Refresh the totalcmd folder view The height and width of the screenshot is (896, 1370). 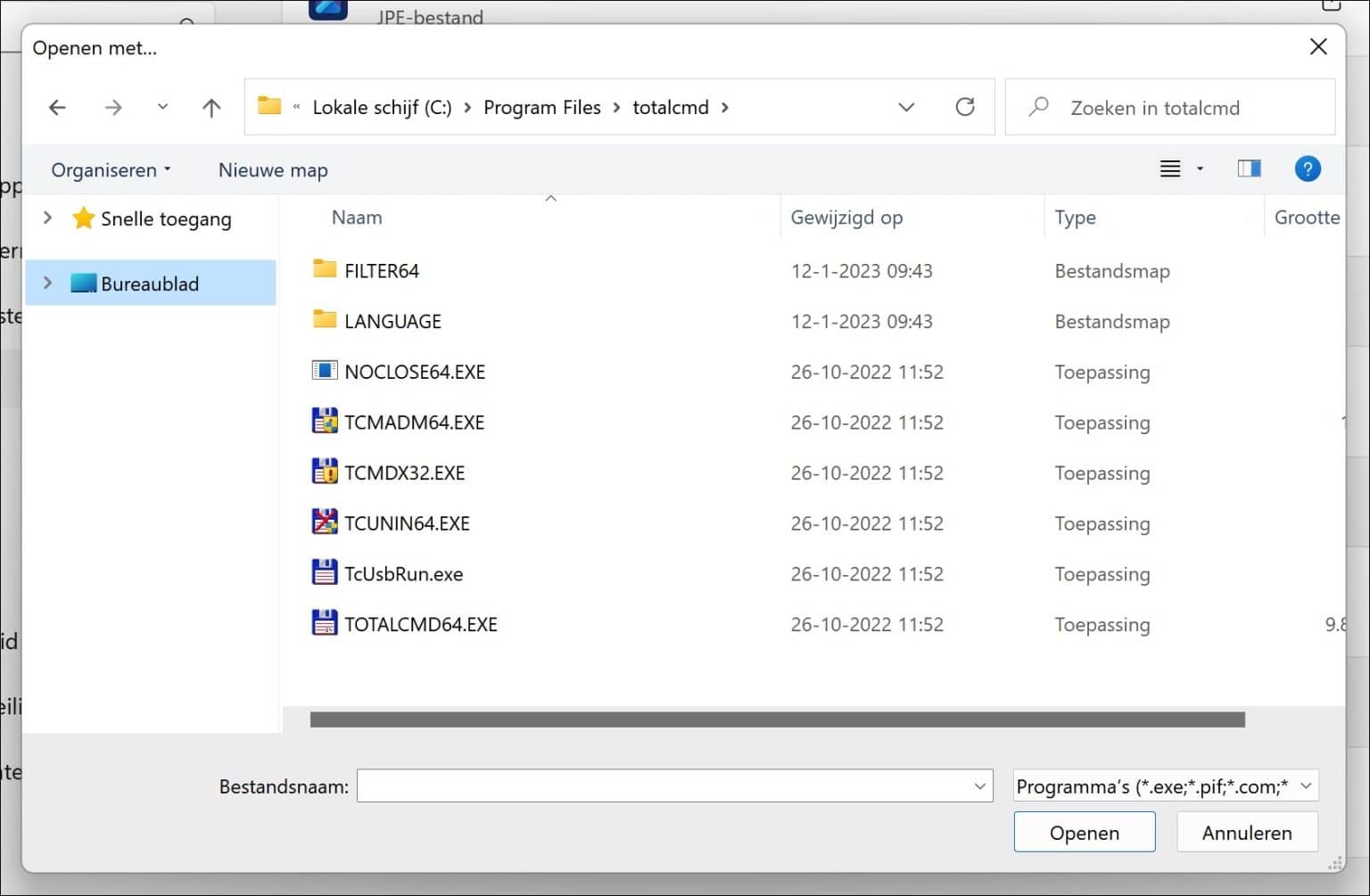click(965, 107)
